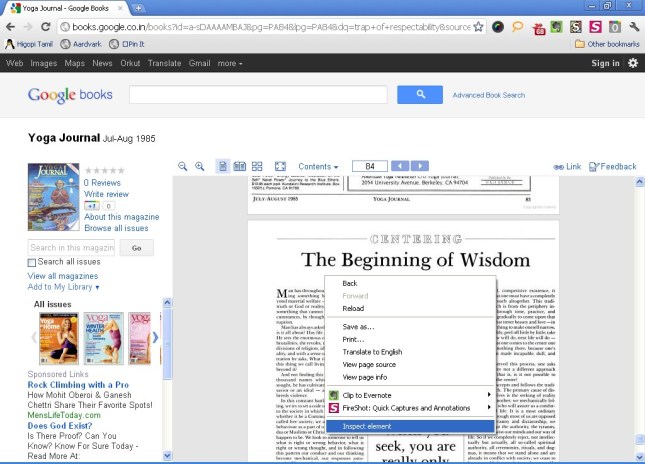Expand the Contents dropdown
645x464 pixels.
click(x=318, y=166)
